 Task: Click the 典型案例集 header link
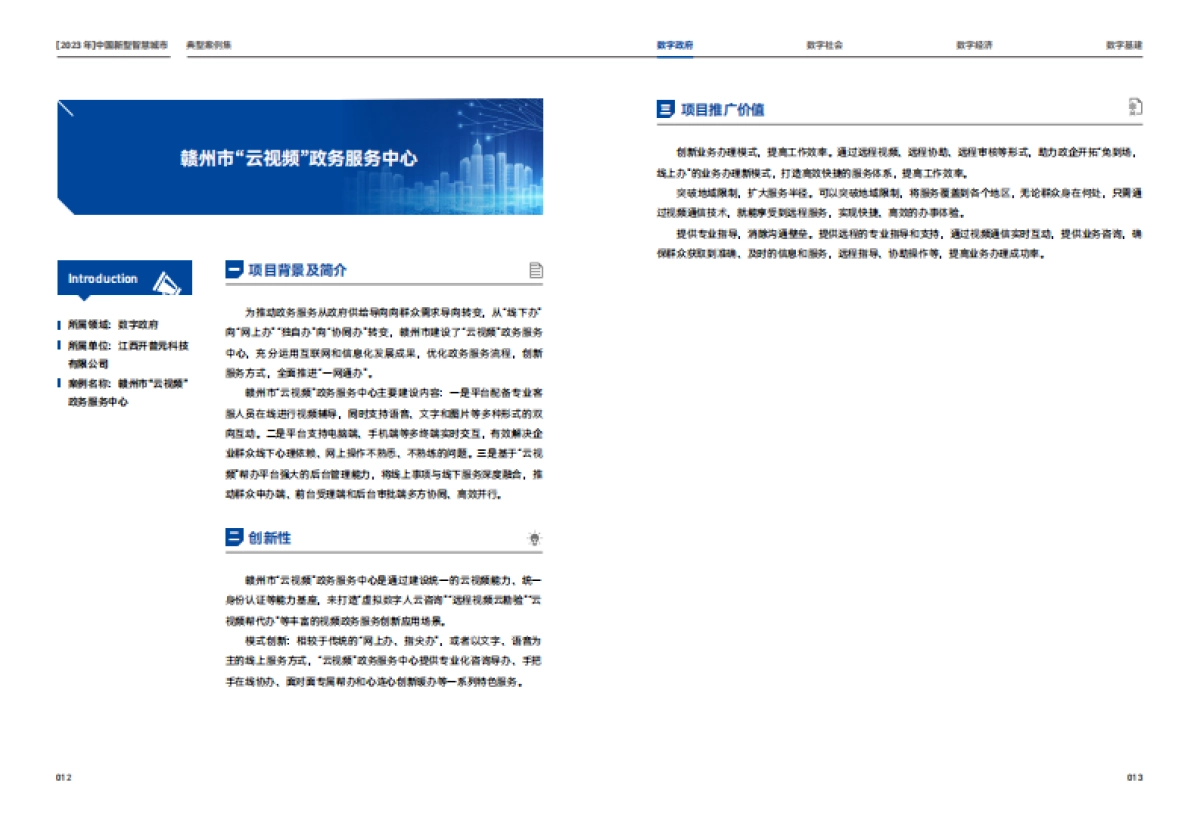tap(210, 43)
